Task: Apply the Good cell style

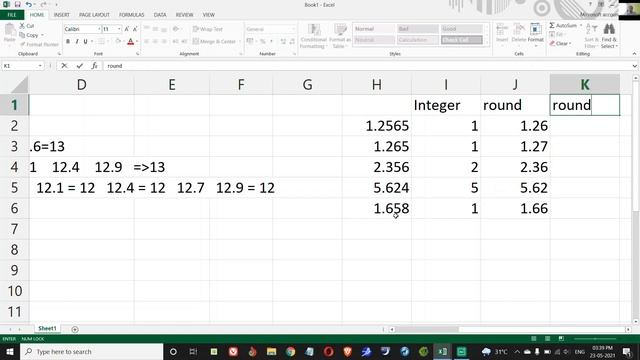Action: 462,29
